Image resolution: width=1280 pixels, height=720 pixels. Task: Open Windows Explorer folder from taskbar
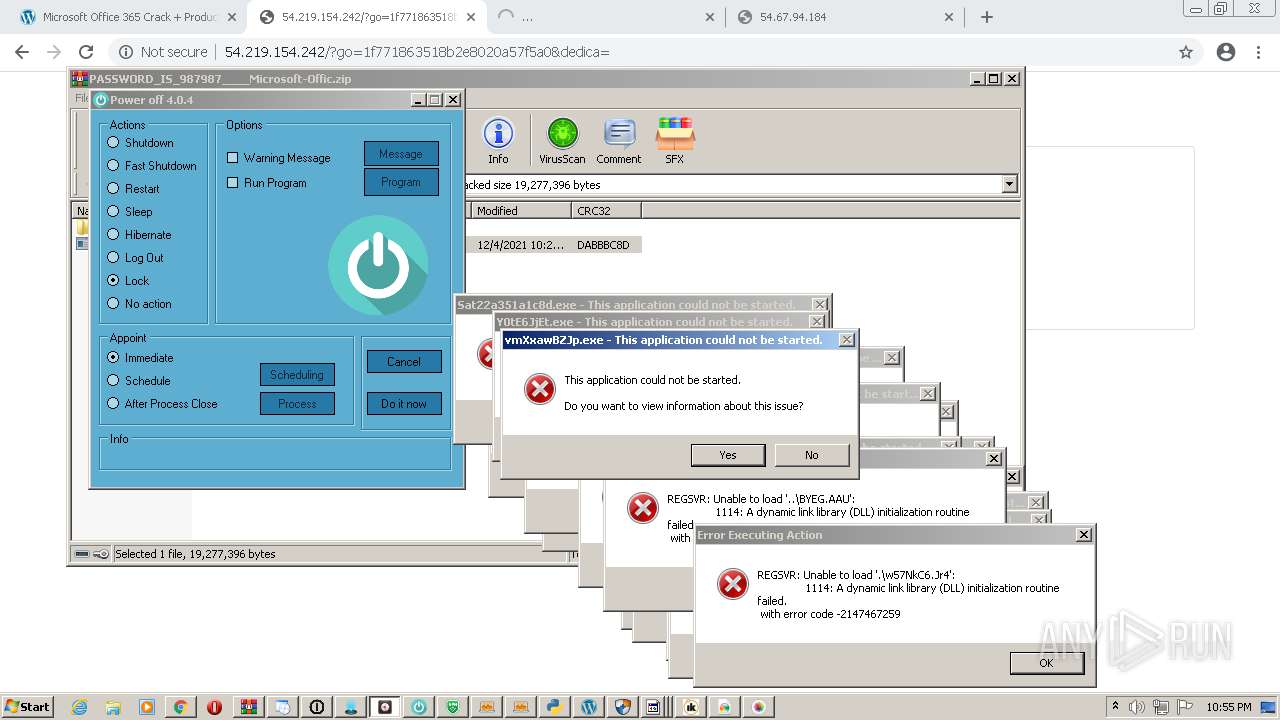[x=113, y=707]
